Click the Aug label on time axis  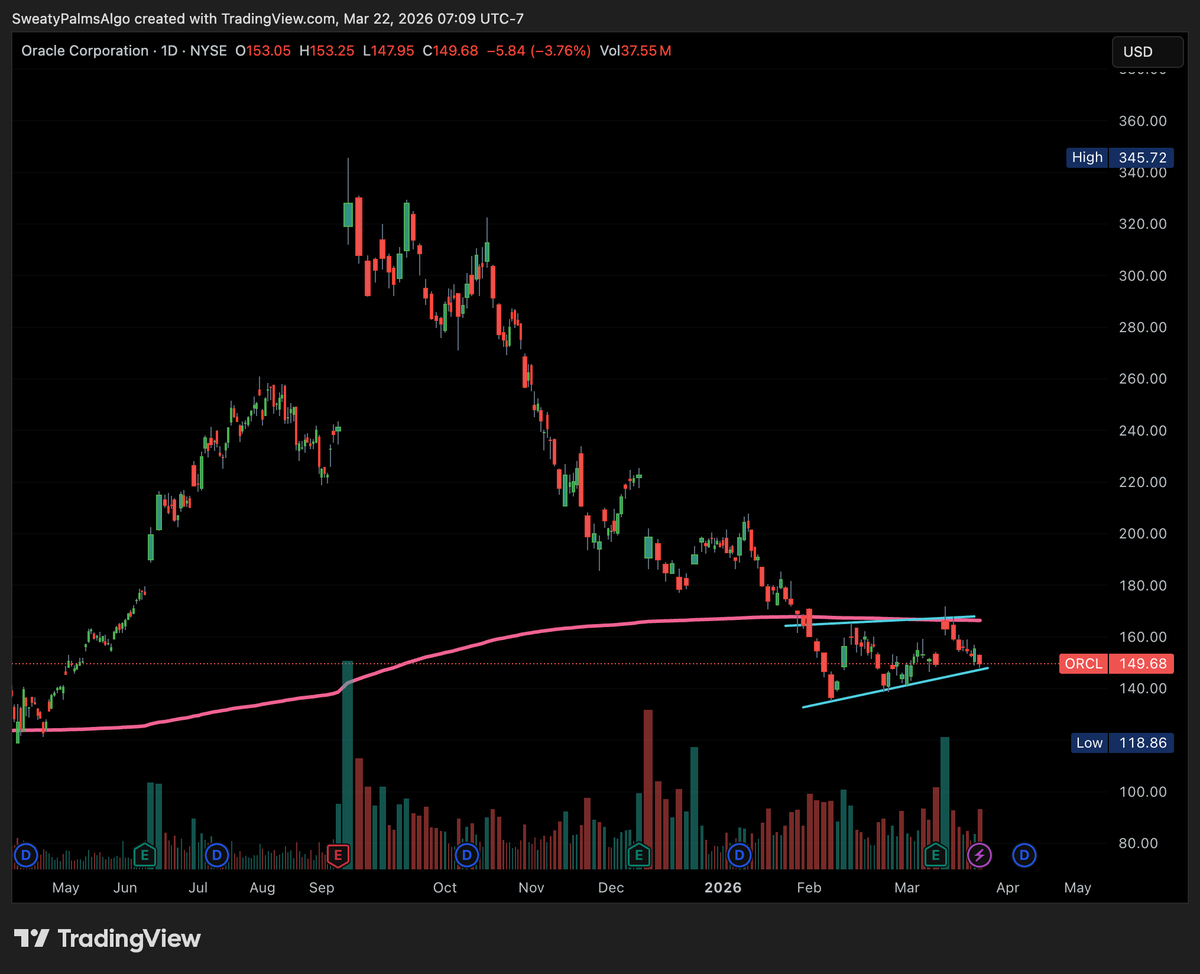(262, 888)
